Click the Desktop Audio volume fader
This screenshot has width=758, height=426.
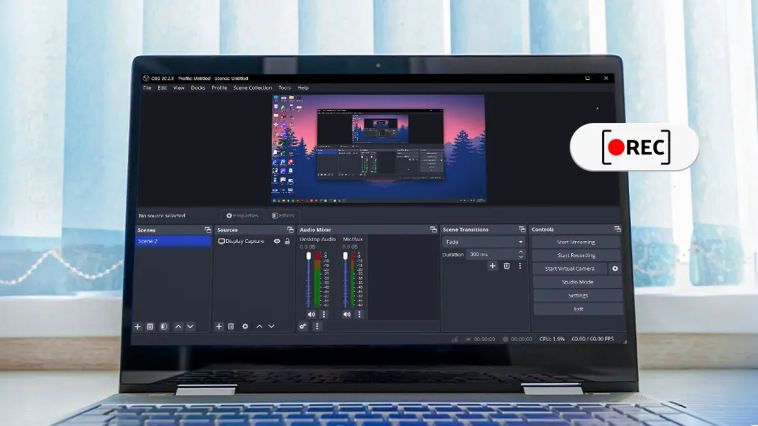click(308, 256)
